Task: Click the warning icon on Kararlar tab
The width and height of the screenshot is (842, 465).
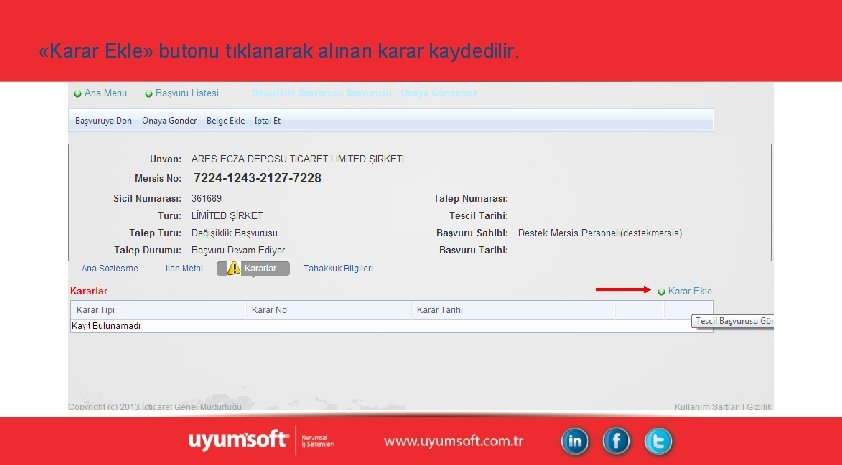Action: [233, 268]
